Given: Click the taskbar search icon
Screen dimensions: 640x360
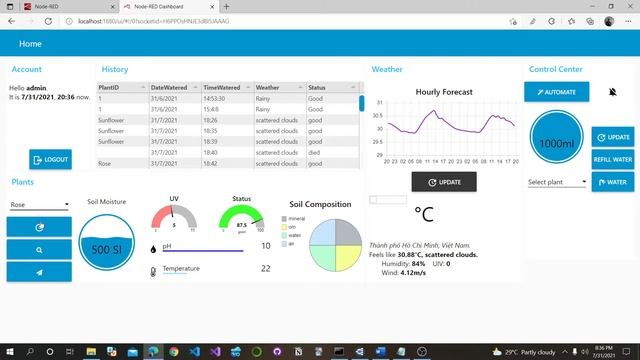Looking at the screenshot, I should pyautogui.click(x=30, y=351).
